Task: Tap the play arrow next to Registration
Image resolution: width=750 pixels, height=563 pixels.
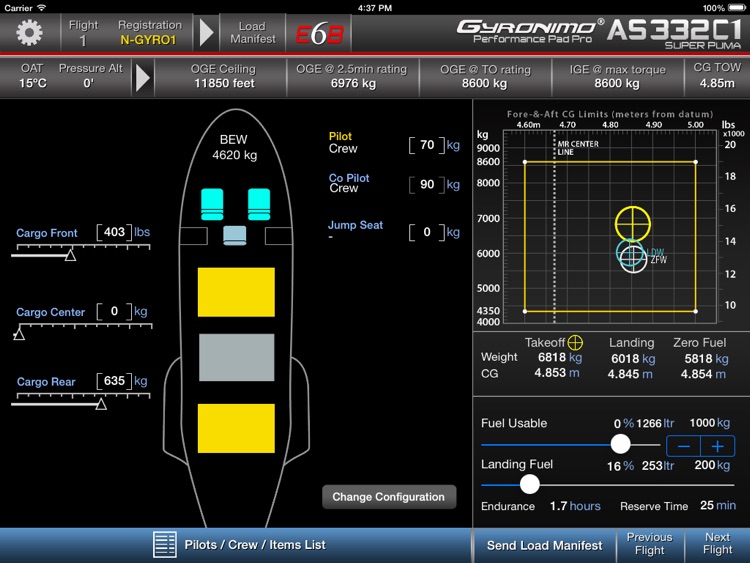Action: [x=206, y=33]
